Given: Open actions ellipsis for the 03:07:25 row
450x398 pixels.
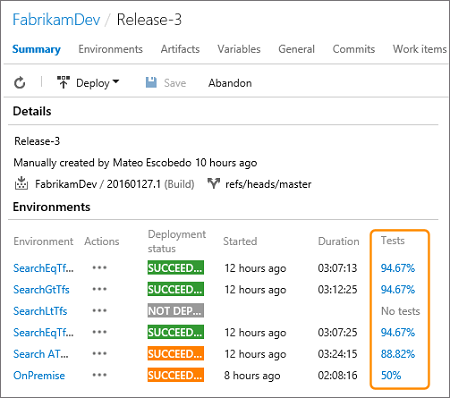Looking at the screenshot, I should pyautogui.click(x=100, y=332).
